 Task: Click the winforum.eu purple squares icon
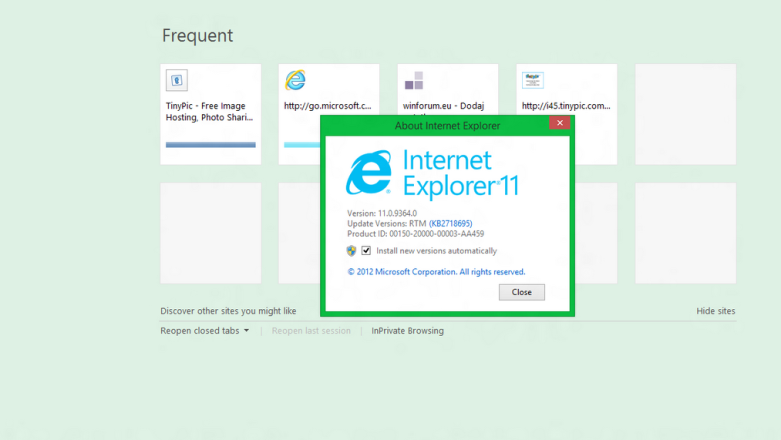[x=414, y=80]
